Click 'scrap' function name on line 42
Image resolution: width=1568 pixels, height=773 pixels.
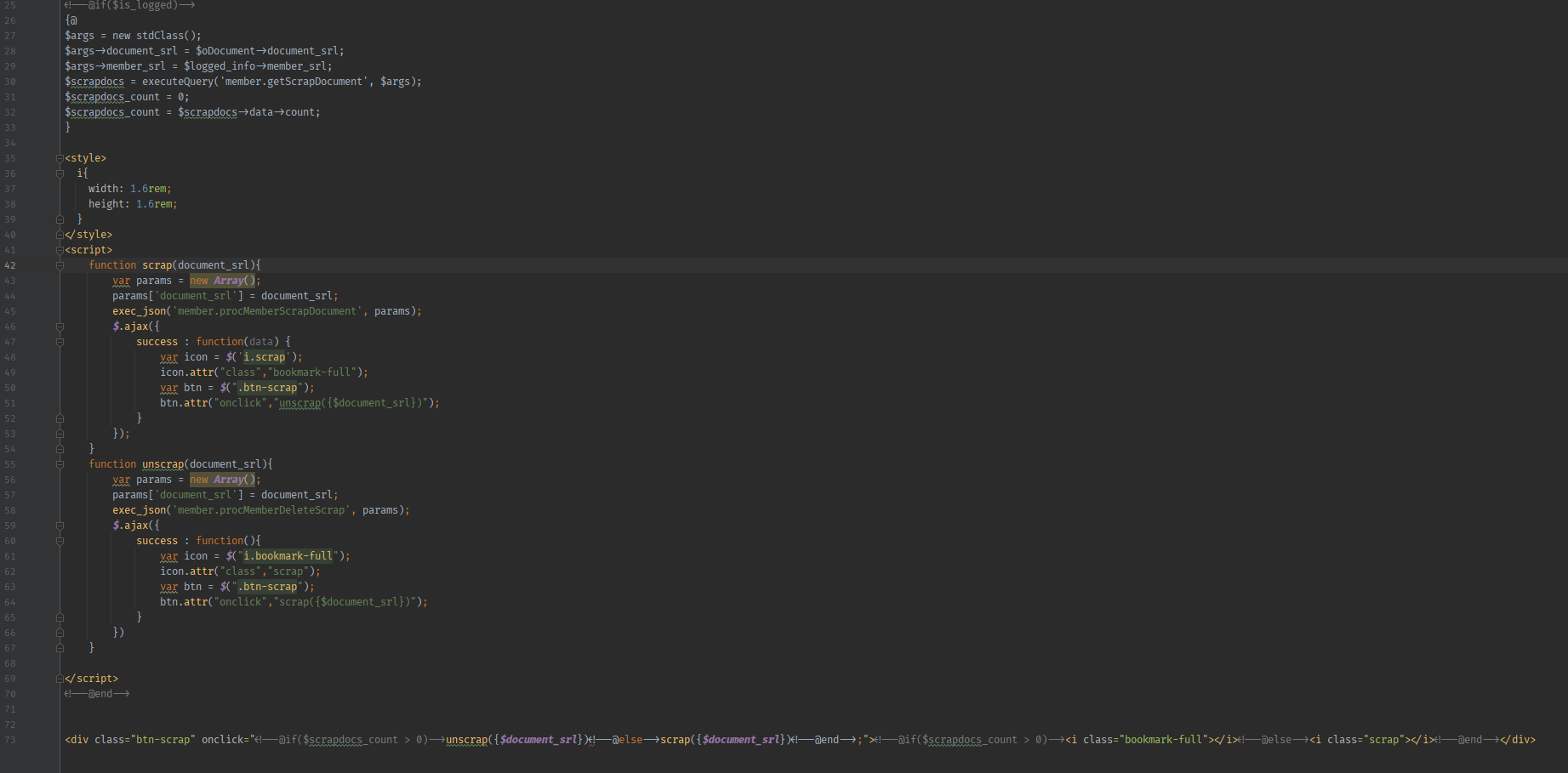click(157, 265)
